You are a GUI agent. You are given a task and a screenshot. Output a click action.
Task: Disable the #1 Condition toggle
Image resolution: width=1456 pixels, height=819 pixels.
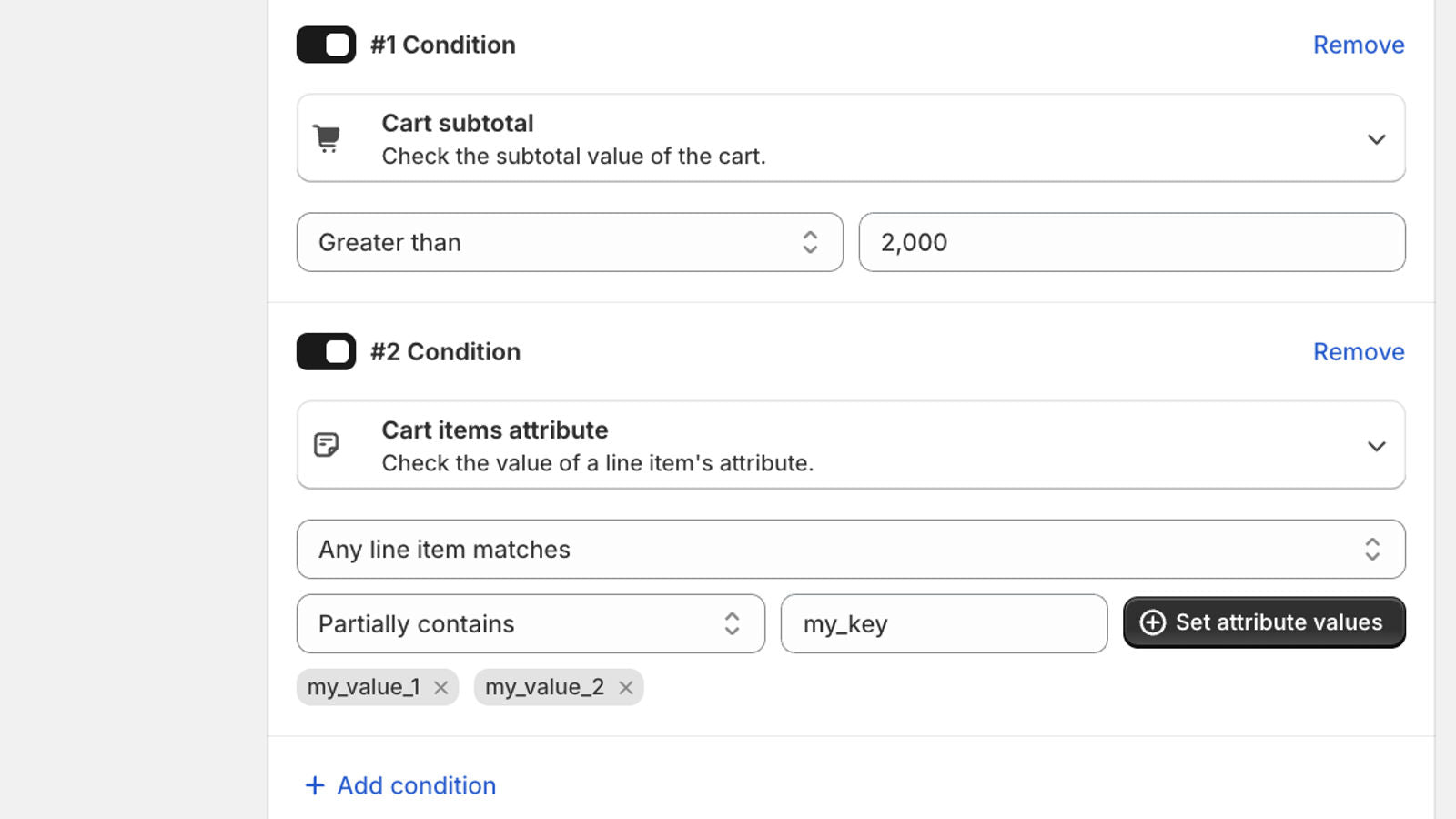pos(325,44)
